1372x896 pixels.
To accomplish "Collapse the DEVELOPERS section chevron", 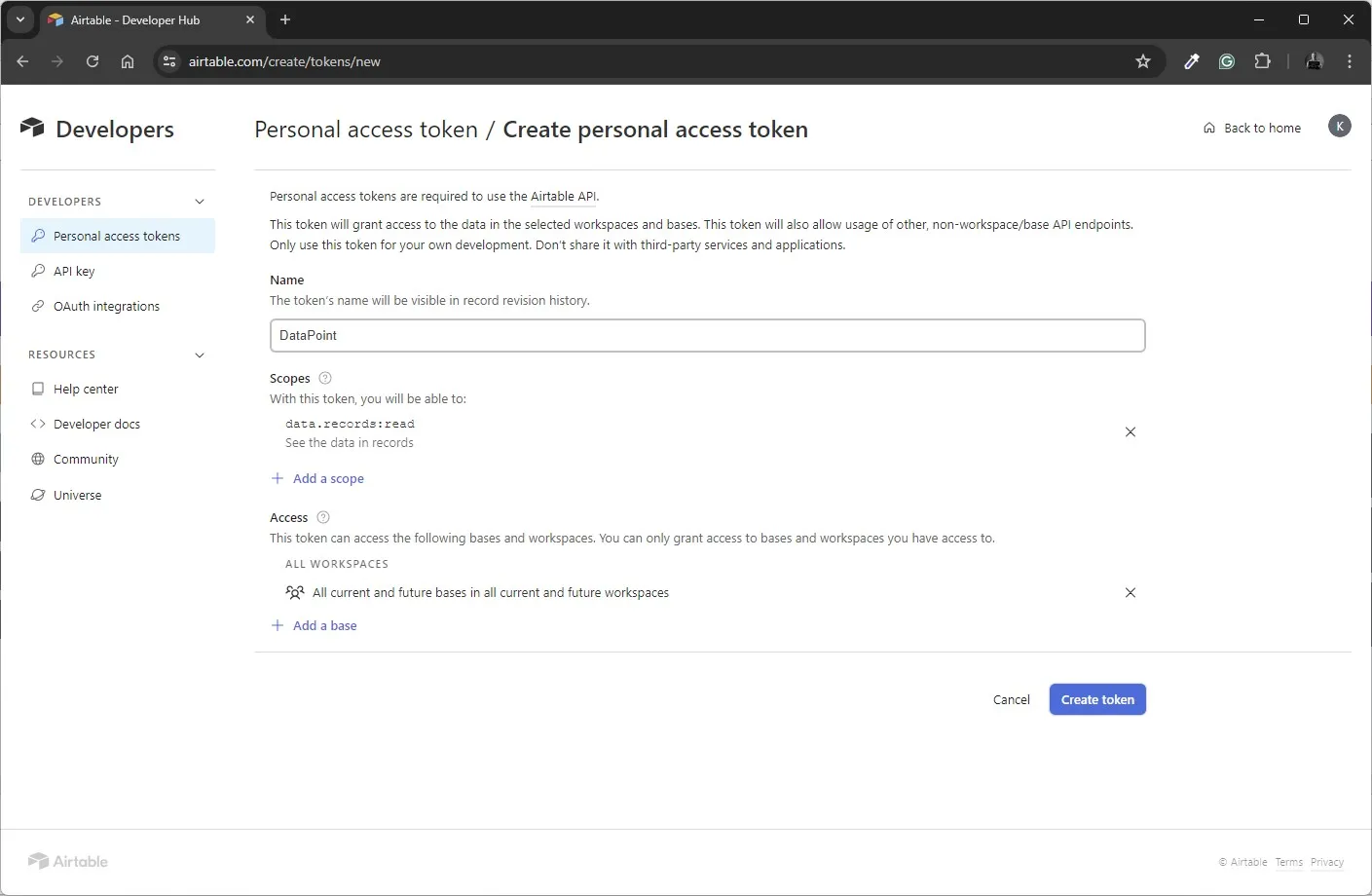I will [200, 202].
